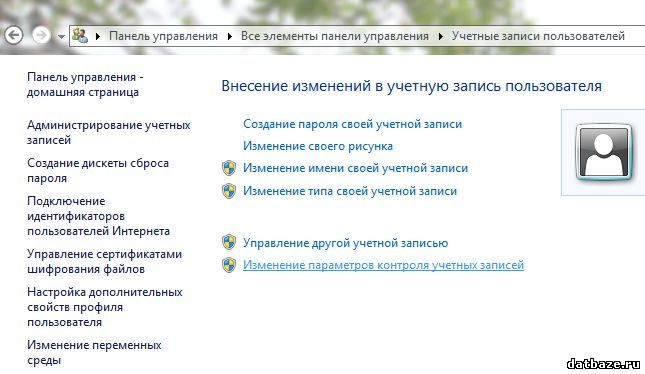Image resolution: width=645 pixels, height=374 pixels.
Task: Open the recent pages dropdown arrow
Action: (61, 37)
